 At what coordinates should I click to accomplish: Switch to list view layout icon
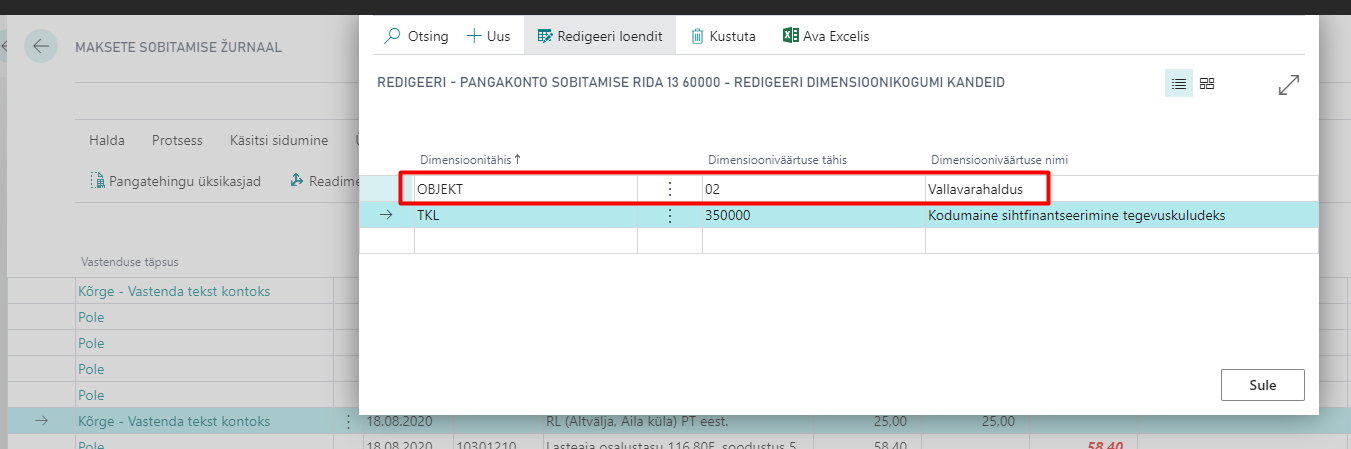point(1178,84)
